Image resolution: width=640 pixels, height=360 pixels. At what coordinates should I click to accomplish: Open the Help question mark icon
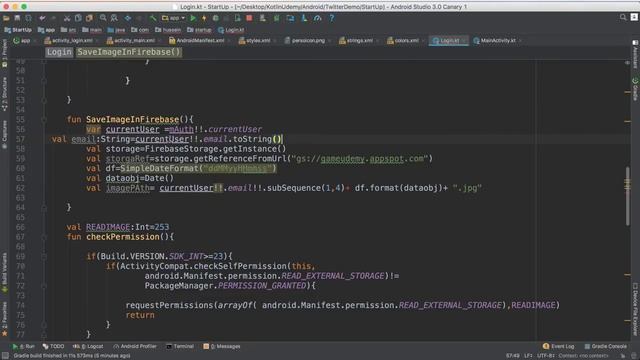(x=331, y=18)
